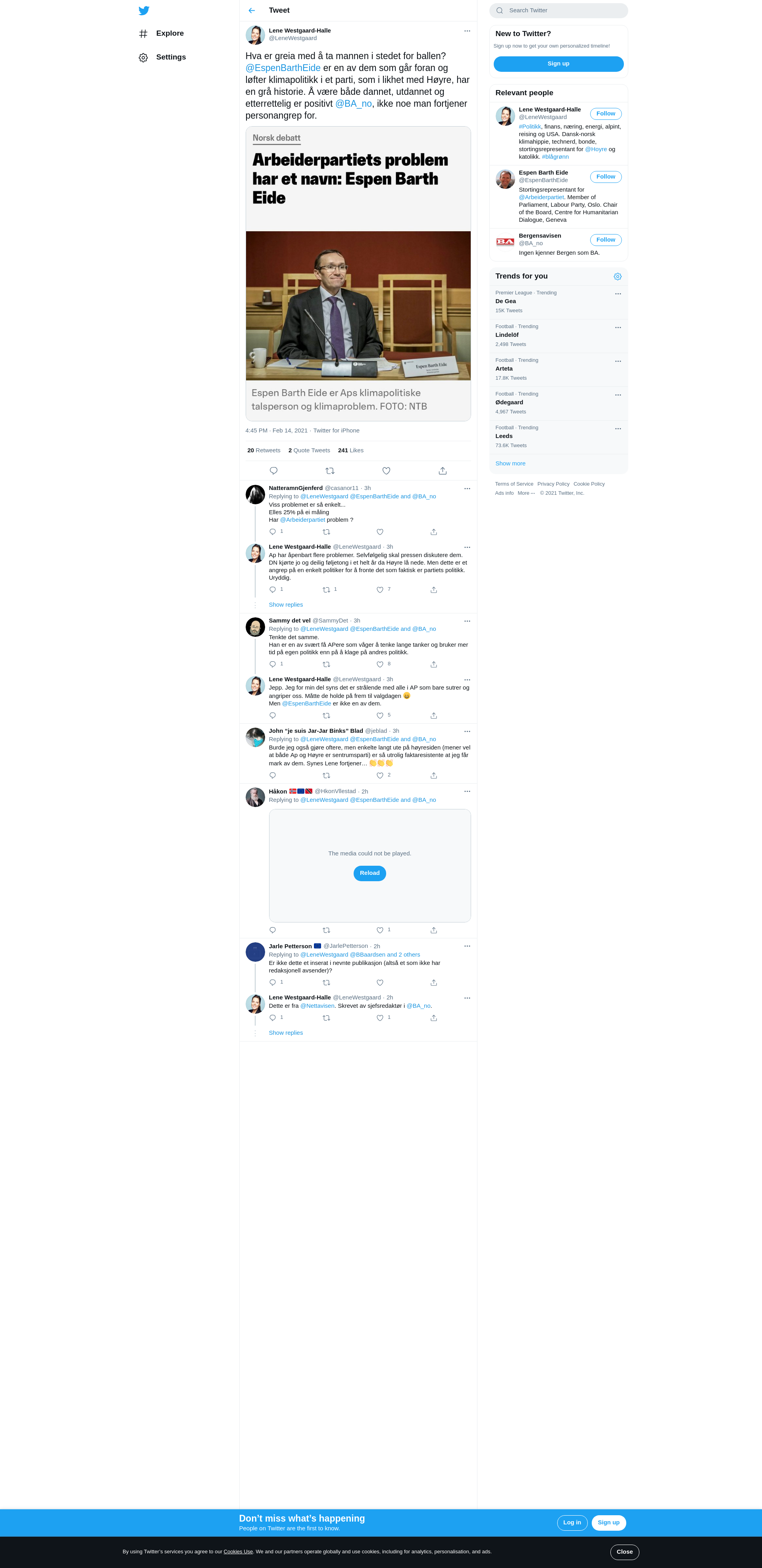
Task: Open more options on the main tweet
Action: [x=467, y=31]
